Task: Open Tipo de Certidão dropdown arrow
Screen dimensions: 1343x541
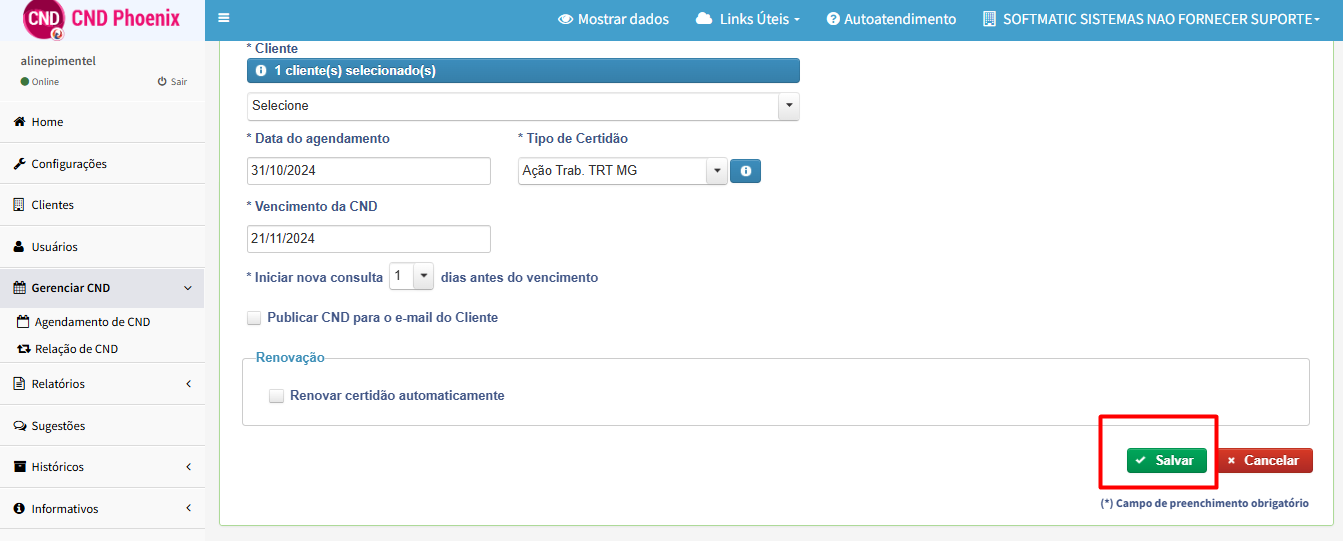Action: (x=716, y=171)
